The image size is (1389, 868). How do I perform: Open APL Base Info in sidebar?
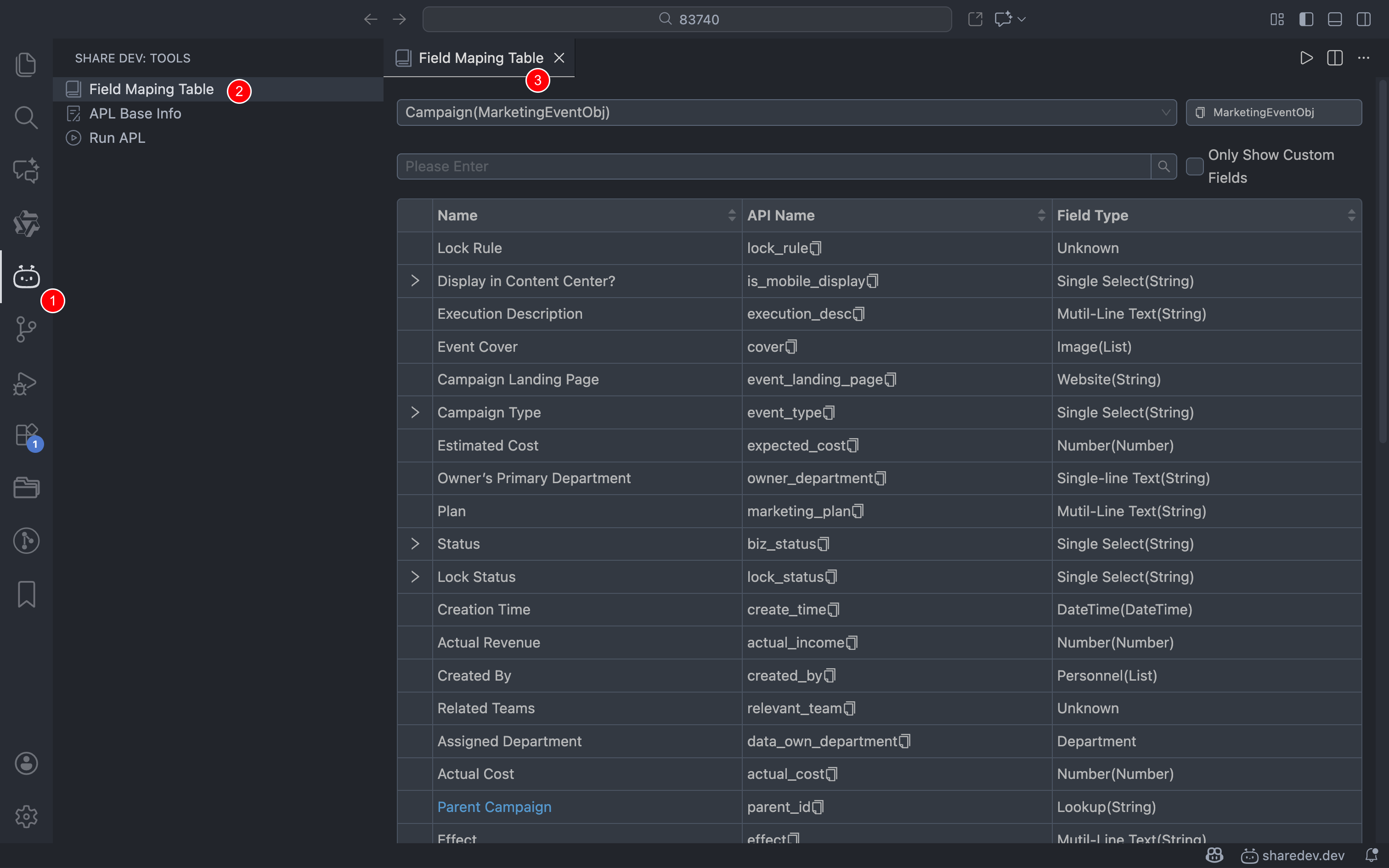coord(135,114)
